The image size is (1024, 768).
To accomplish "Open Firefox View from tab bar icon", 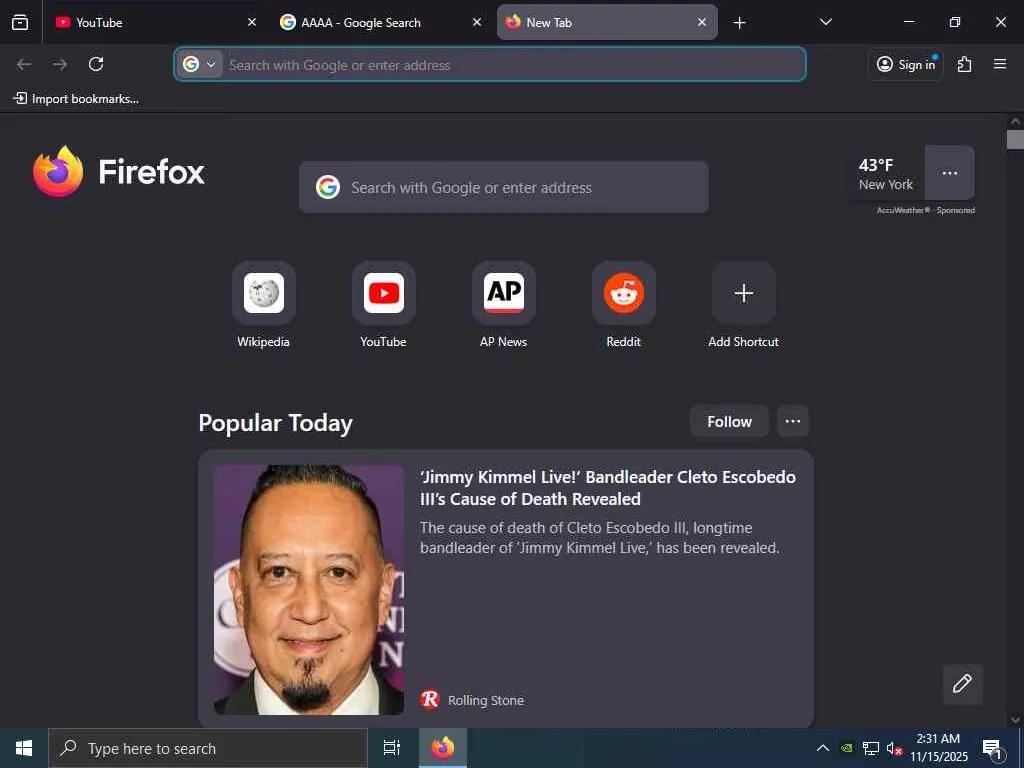I will (x=20, y=22).
